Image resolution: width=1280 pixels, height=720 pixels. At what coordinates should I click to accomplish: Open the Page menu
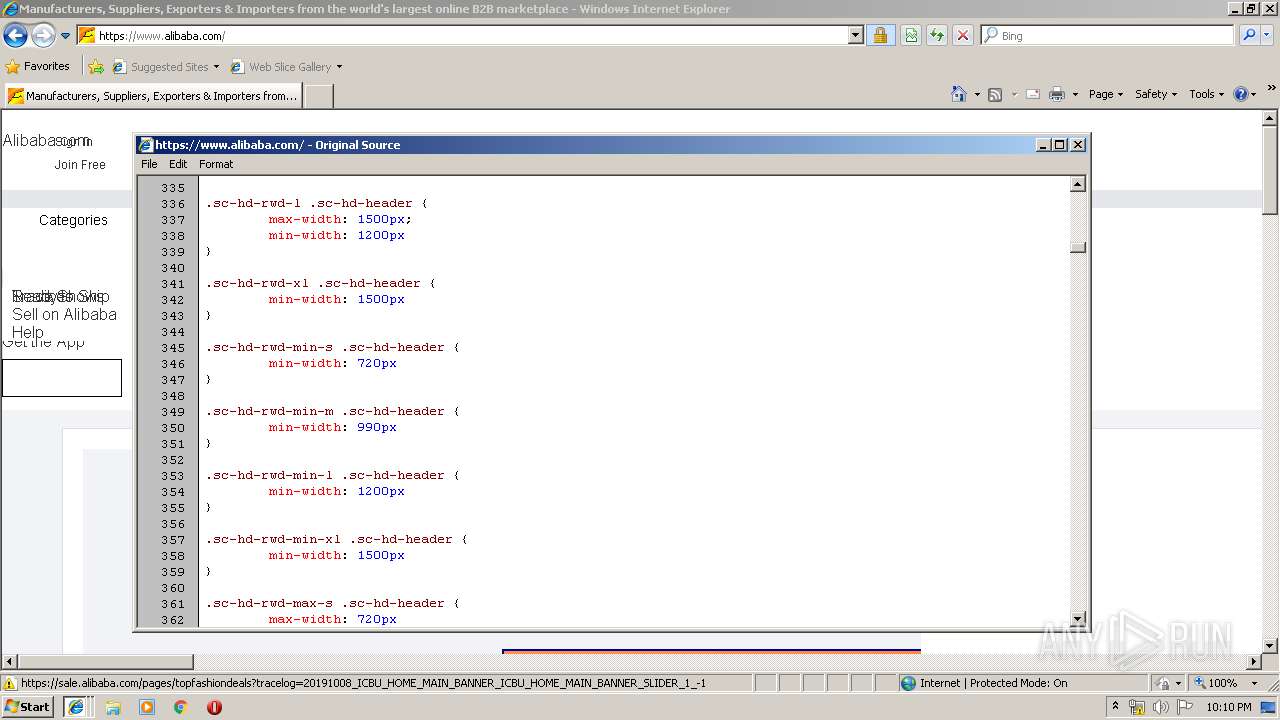tap(1105, 94)
